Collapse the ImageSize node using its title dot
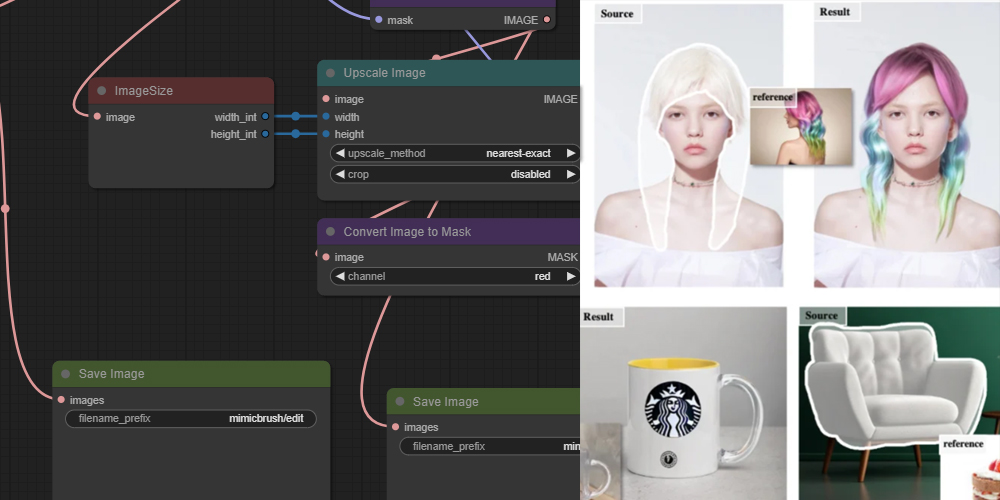The image size is (1000, 500). pos(101,91)
